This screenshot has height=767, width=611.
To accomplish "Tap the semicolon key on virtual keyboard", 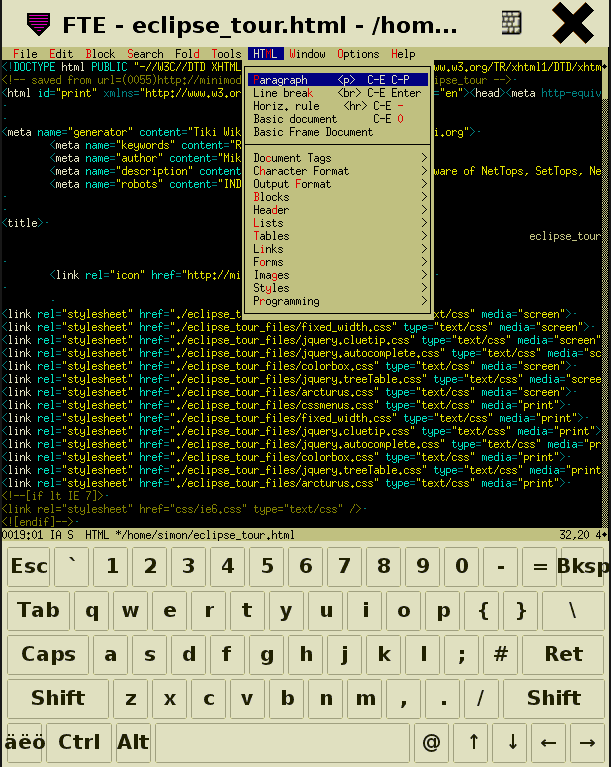I will (461, 654).
